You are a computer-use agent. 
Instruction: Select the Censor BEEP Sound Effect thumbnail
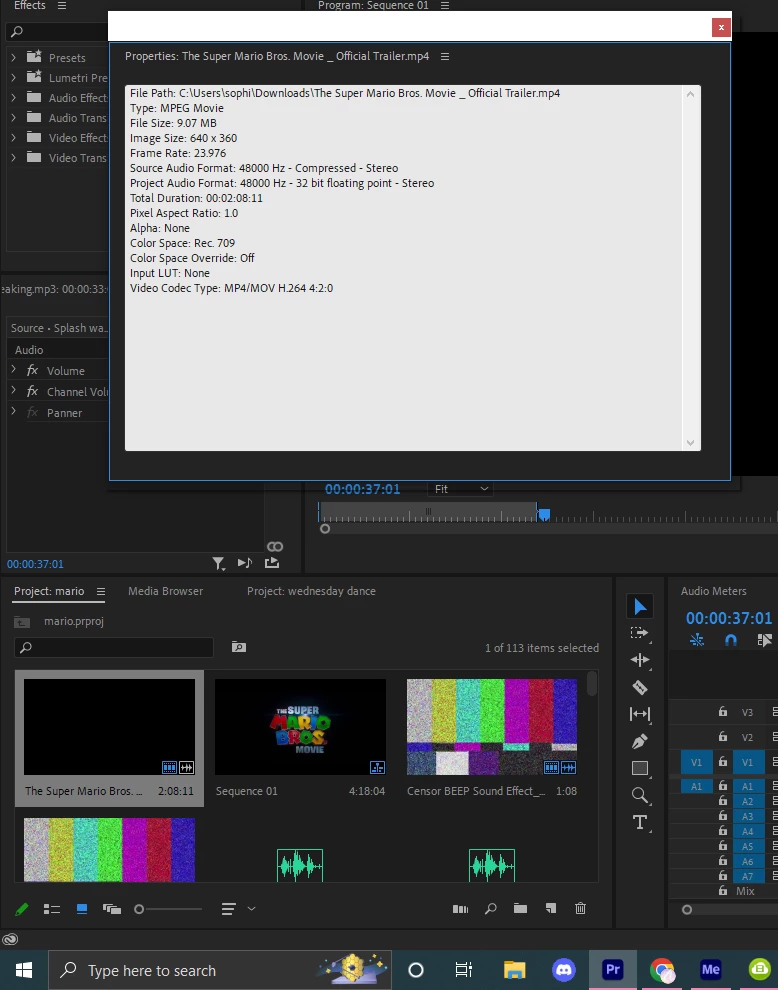[492, 727]
